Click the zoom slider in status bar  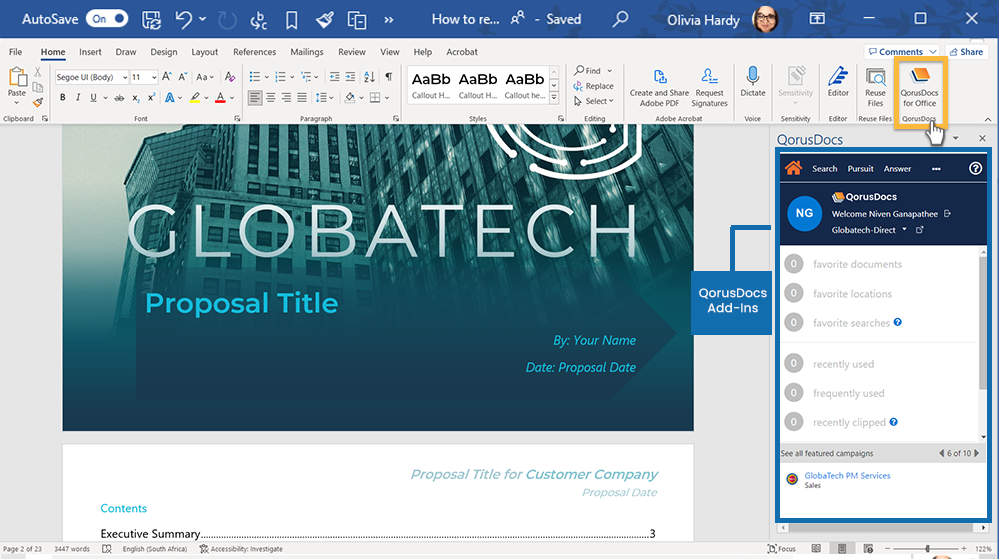point(927,549)
